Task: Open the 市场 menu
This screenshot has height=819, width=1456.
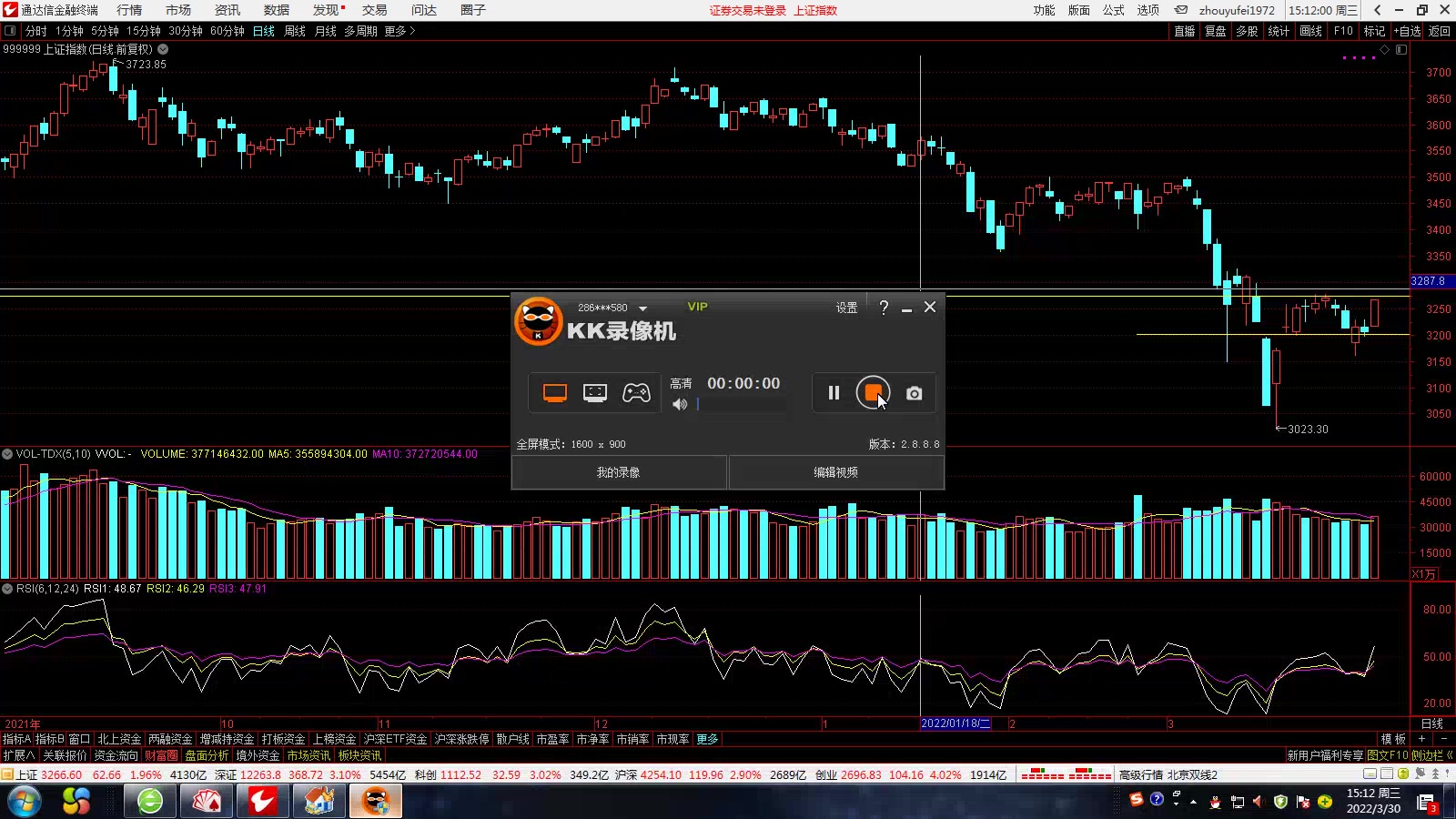Action: pyautogui.click(x=178, y=10)
